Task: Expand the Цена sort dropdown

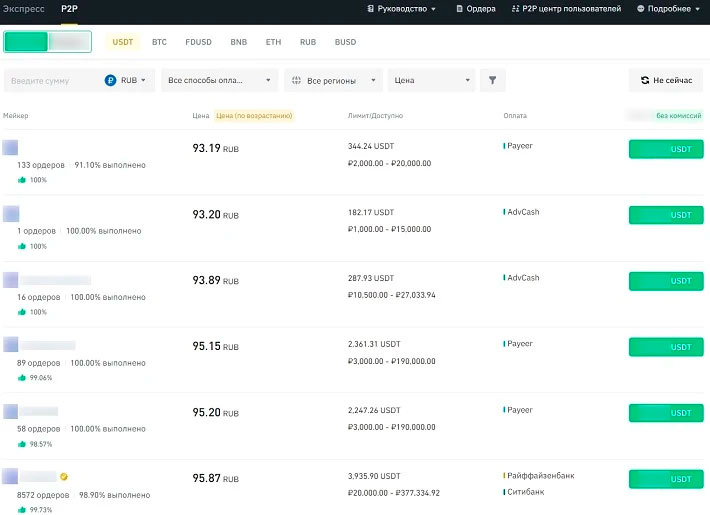Action: [432, 80]
